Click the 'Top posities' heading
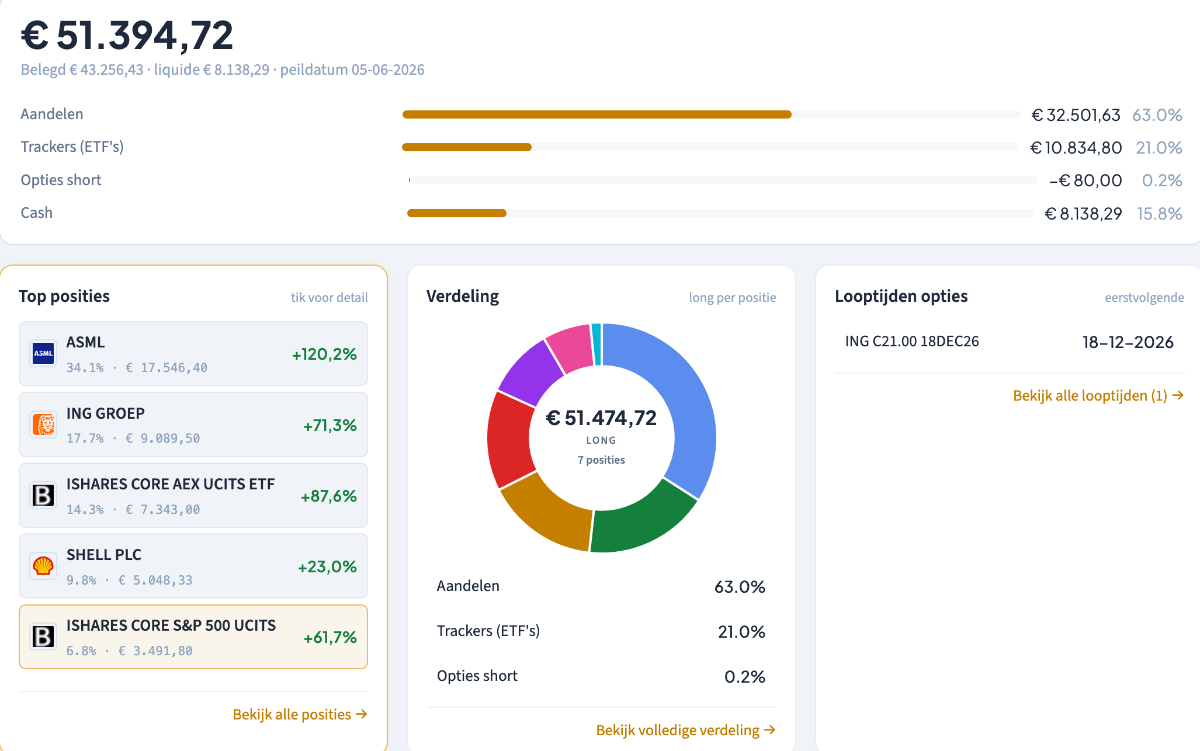Image resolution: width=1200 pixels, height=751 pixels. (x=64, y=296)
